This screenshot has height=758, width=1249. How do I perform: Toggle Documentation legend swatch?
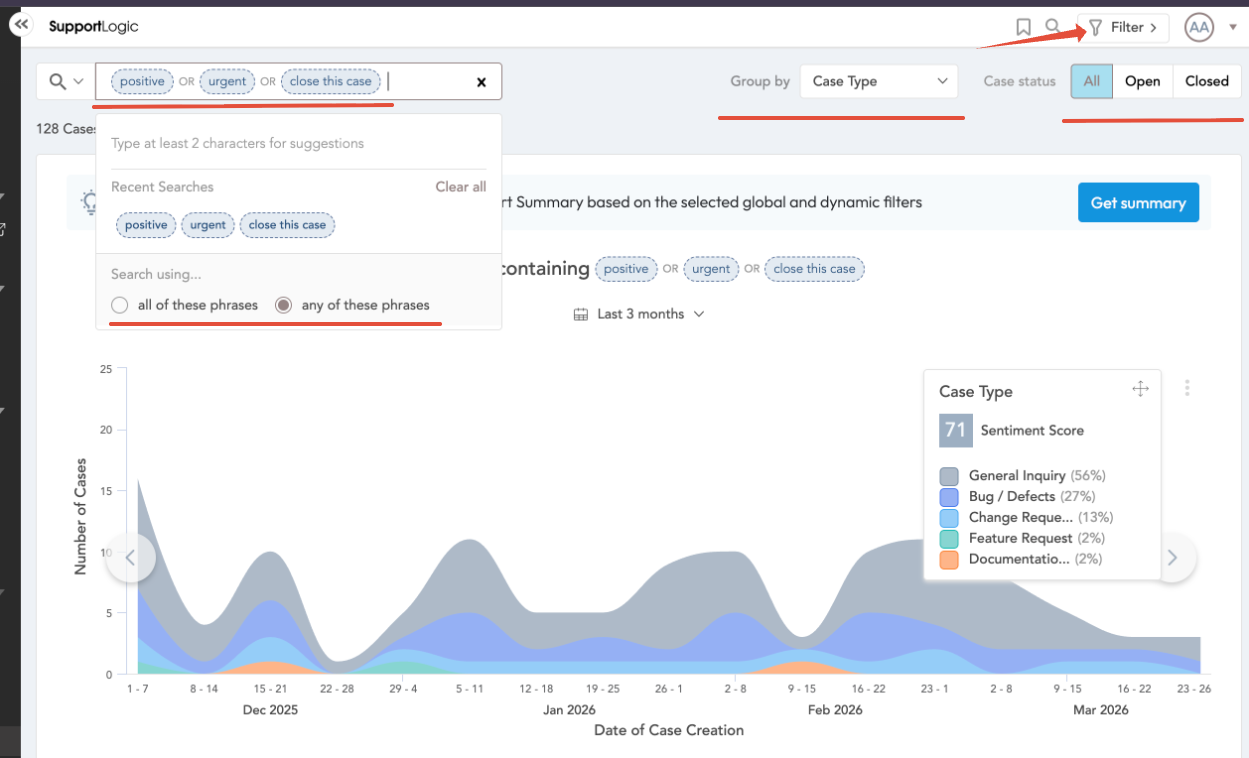[949, 560]
